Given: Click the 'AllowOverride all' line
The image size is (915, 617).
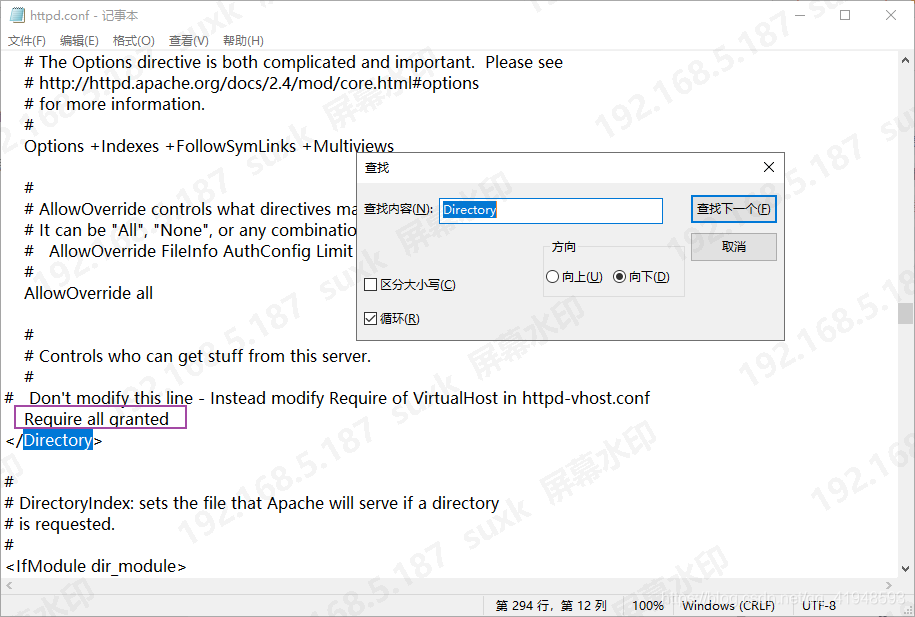Looking at the screenshot, I should [x=89, y=293].
